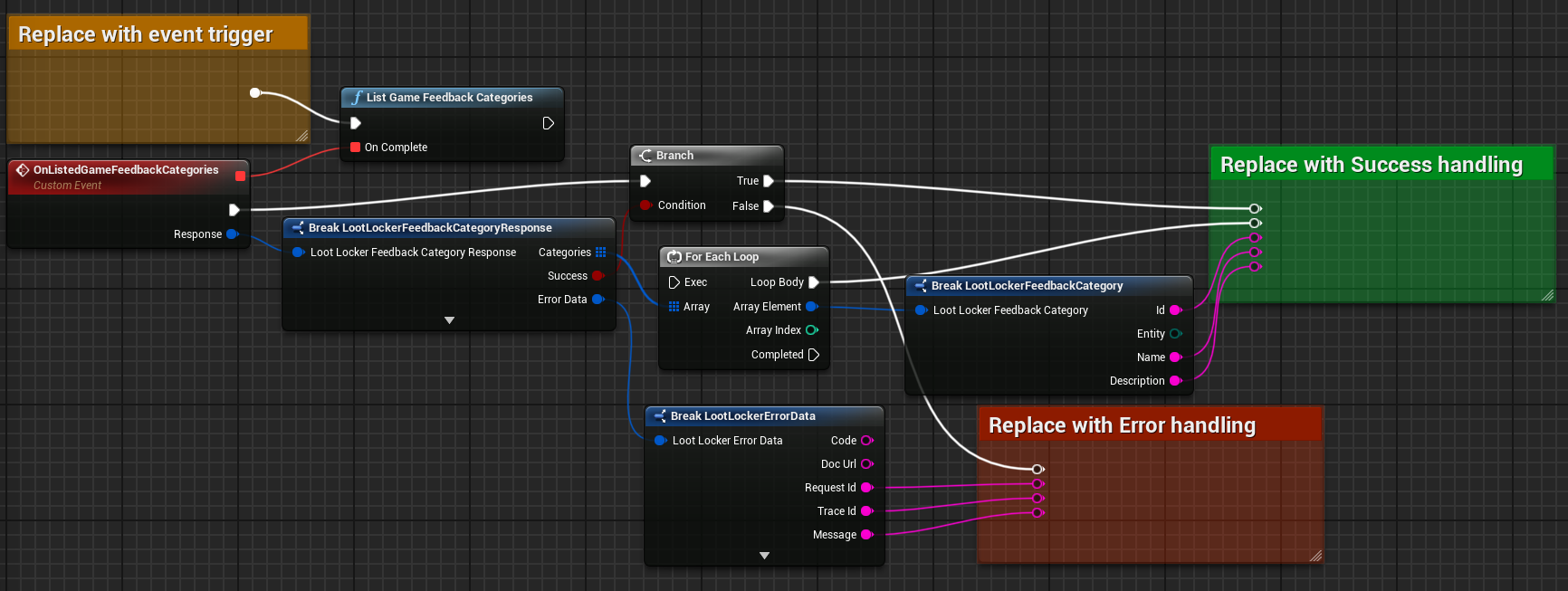The image size is (1568, 591).
Task: Click the Break LootLockerErrorData struct icon
Action: [660, 416]
